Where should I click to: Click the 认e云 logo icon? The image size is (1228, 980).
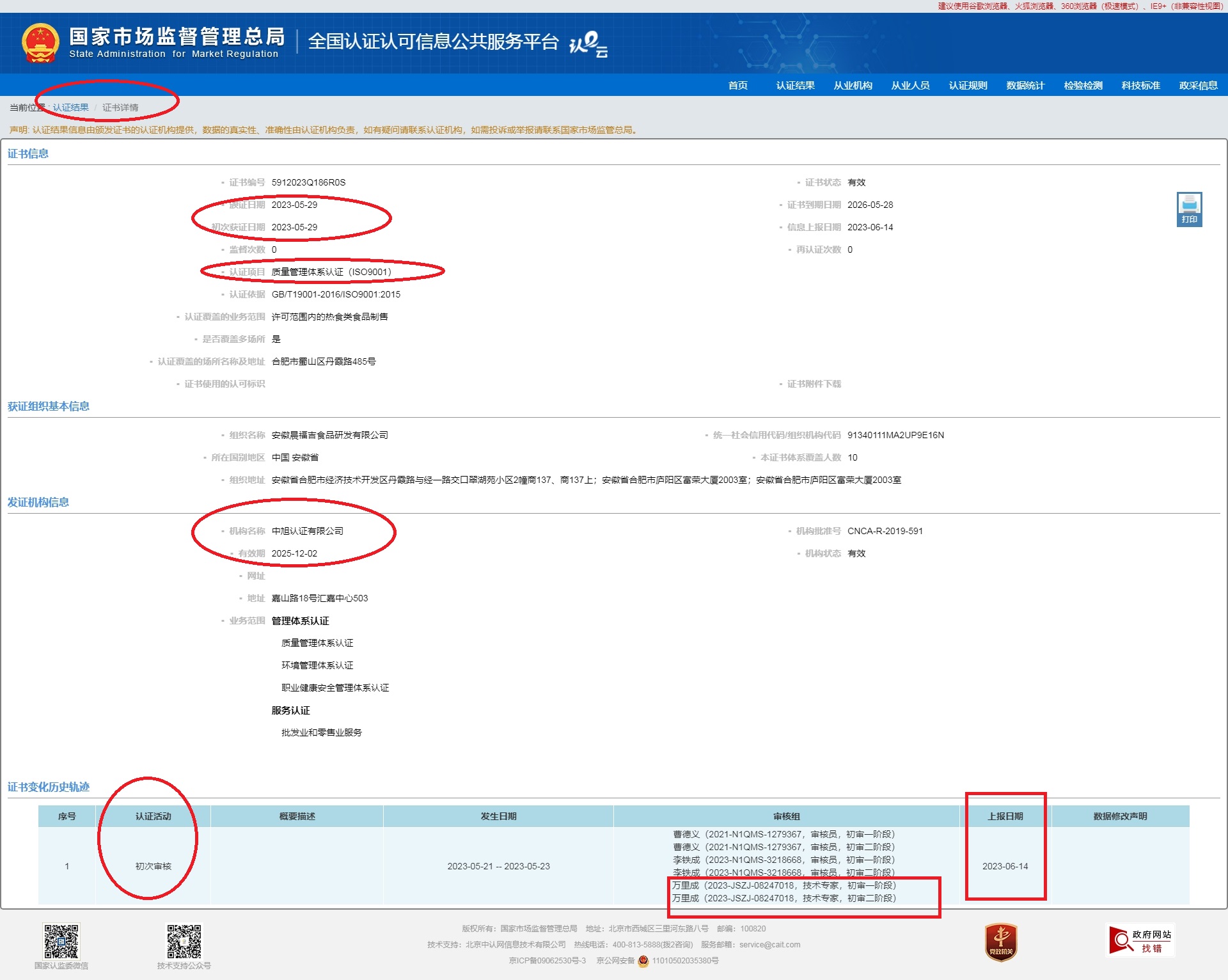[x=588, y=44]
